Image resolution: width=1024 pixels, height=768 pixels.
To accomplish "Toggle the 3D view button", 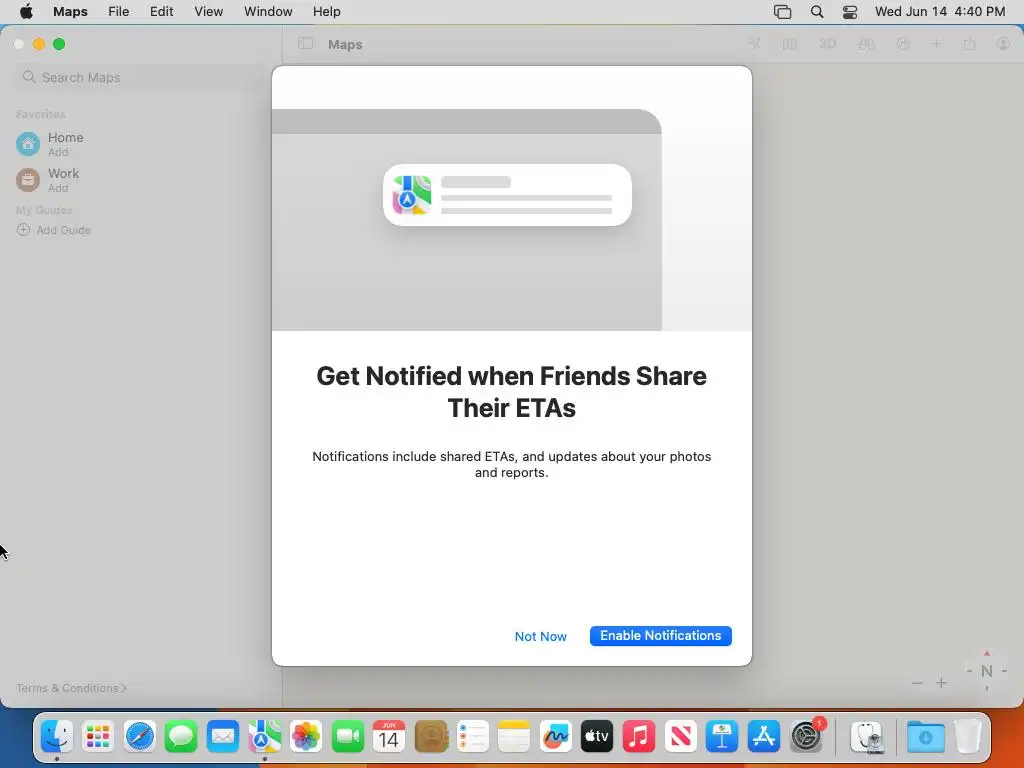I will [x=827, y=44].
